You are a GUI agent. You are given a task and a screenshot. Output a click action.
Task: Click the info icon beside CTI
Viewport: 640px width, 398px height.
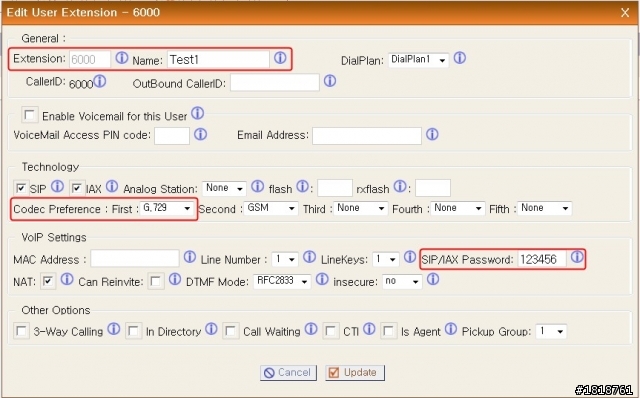(x=369, y=329)
